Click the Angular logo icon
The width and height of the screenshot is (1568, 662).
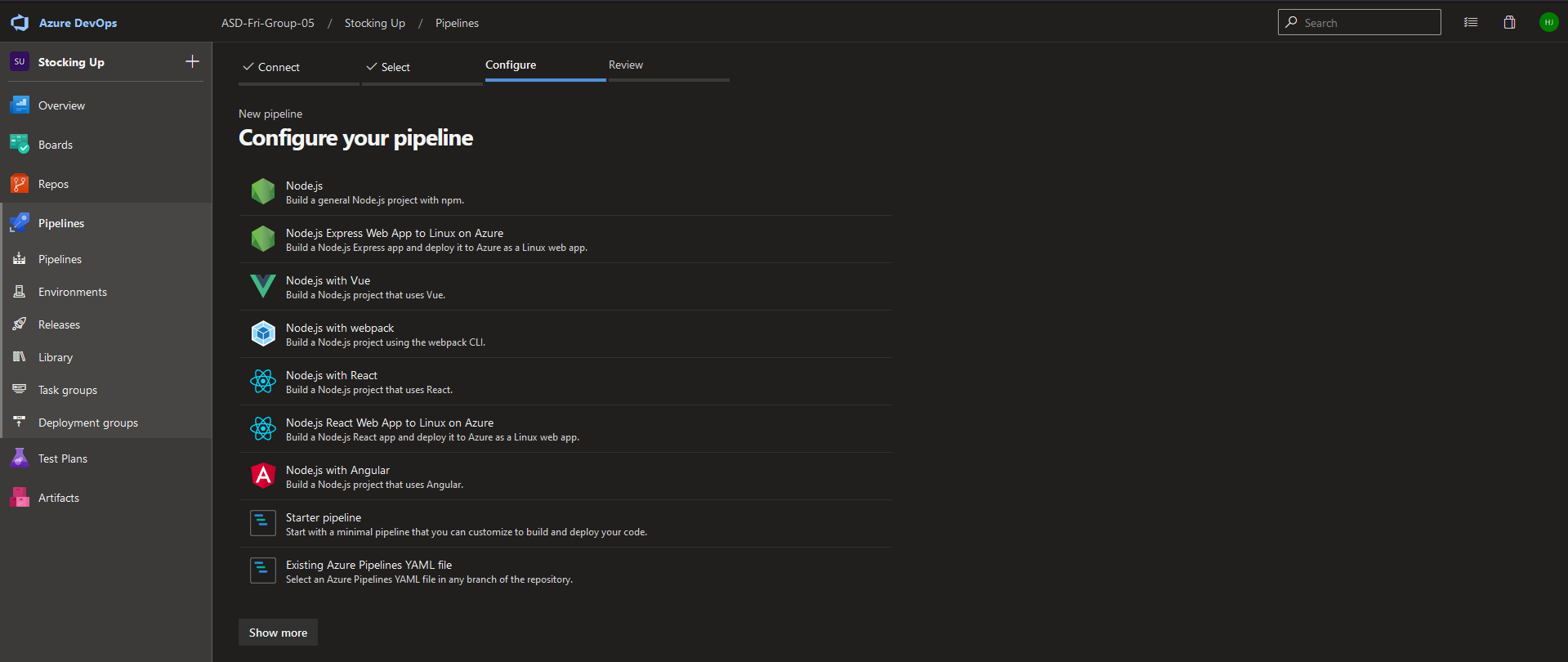[263, 476]
